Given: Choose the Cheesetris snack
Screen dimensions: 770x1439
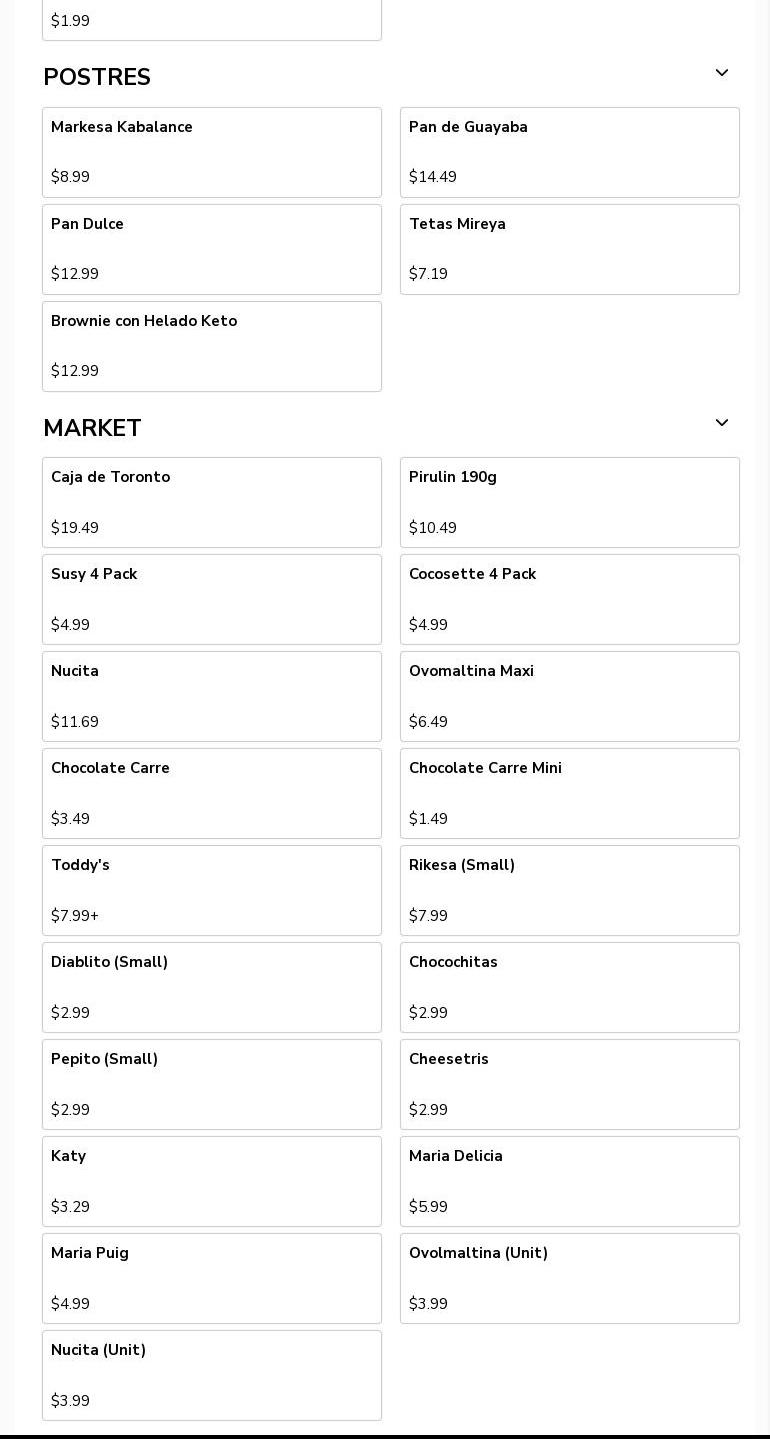Looking at the screenshot, I should click(x=569, y=1084).
